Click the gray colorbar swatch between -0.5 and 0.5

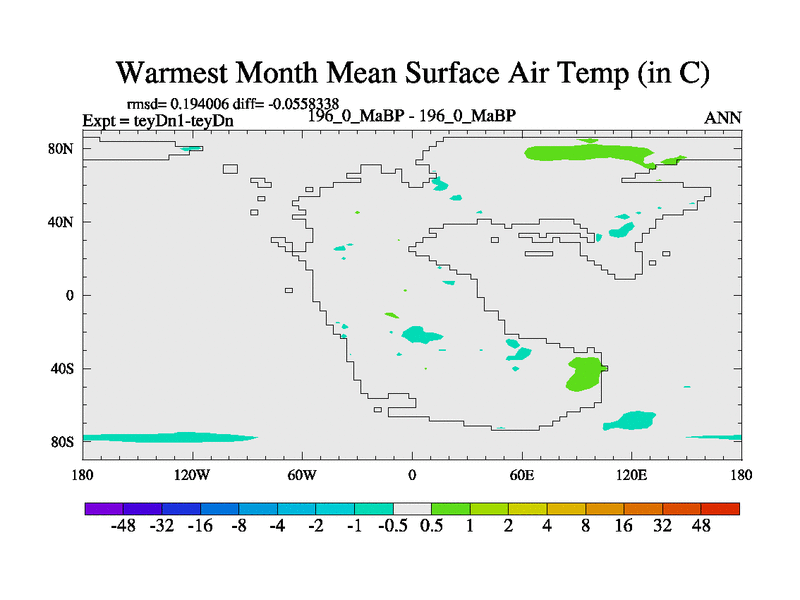412,509
